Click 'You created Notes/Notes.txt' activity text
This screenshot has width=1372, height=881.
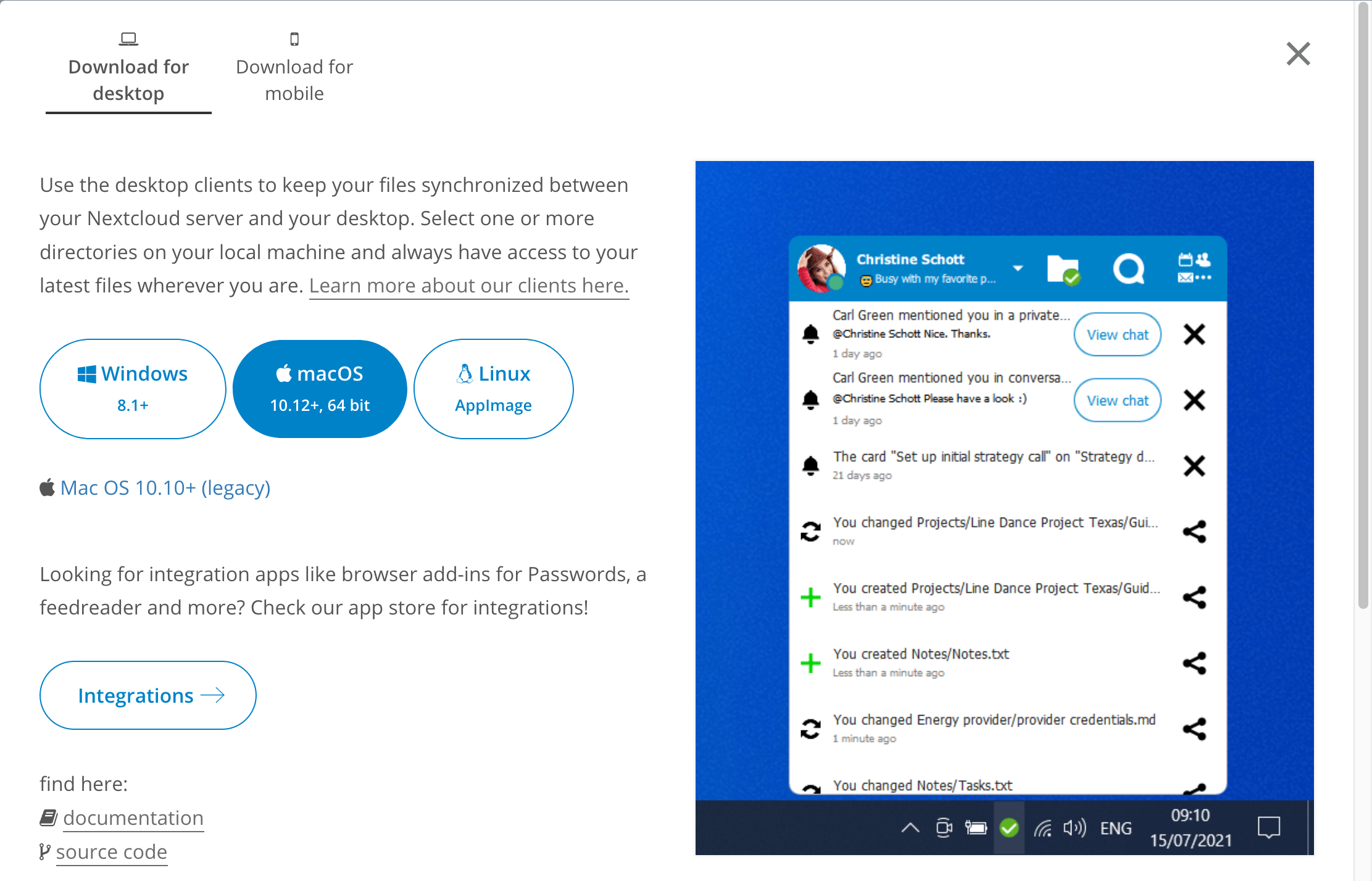click(921, 654)
